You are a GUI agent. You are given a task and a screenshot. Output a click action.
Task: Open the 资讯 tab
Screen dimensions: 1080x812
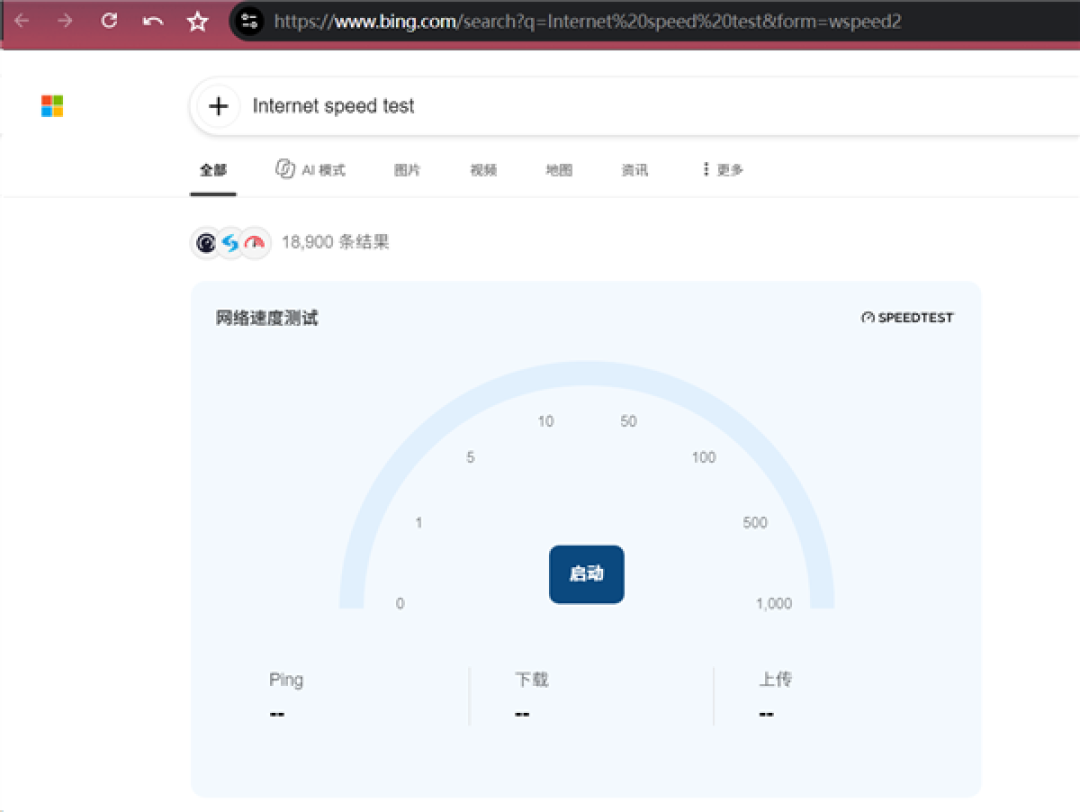(635, 170)
